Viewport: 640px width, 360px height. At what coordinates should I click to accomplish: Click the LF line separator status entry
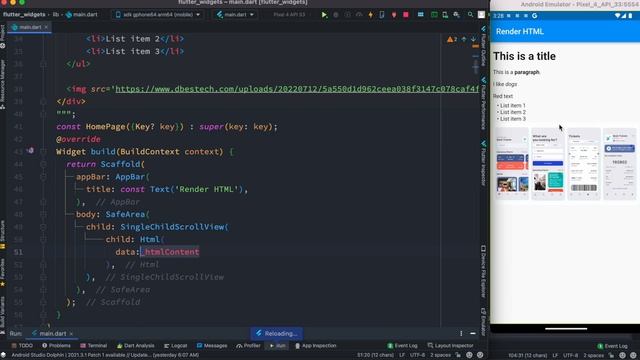[402, 355]
